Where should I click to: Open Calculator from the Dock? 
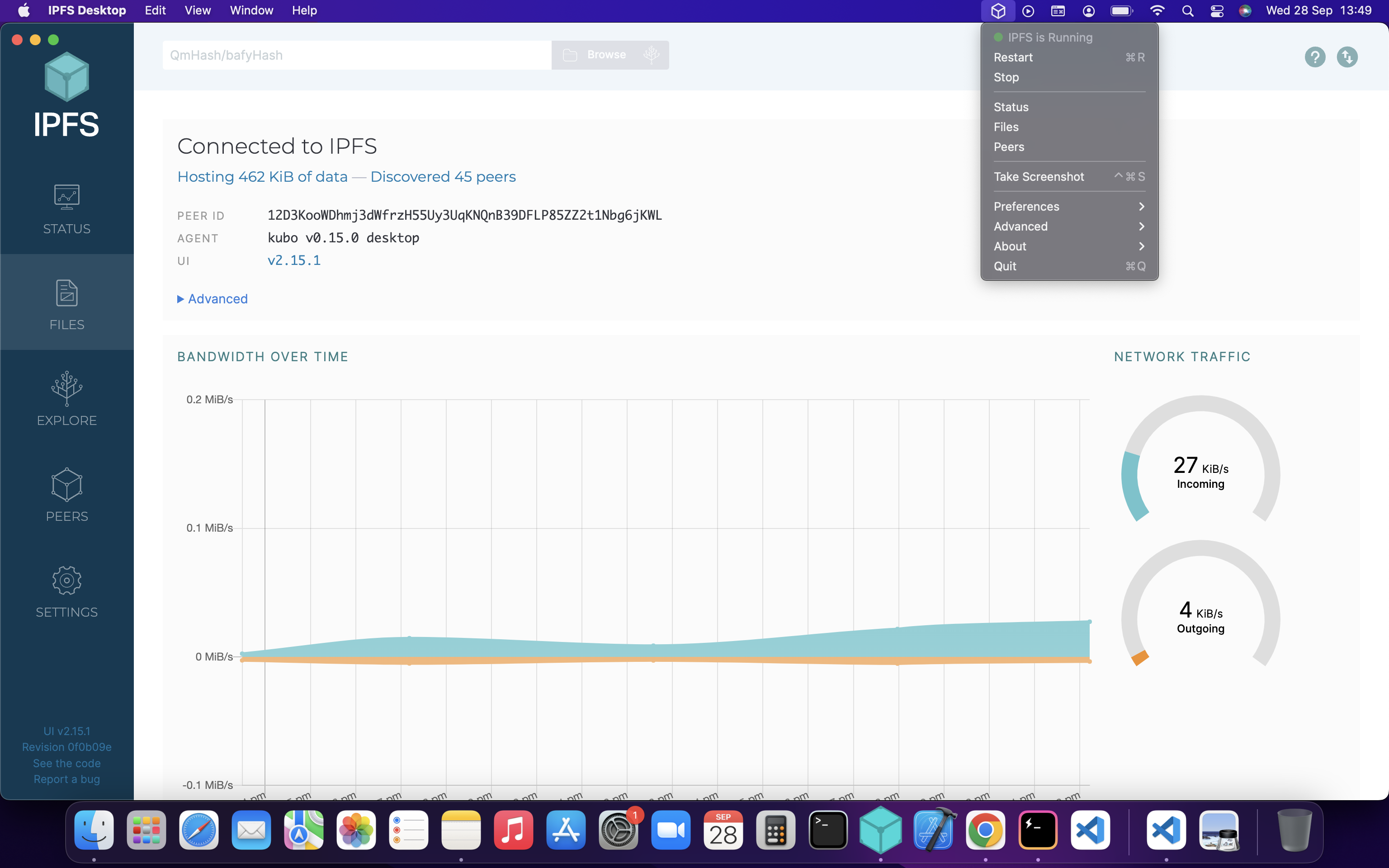pos(775,830)
